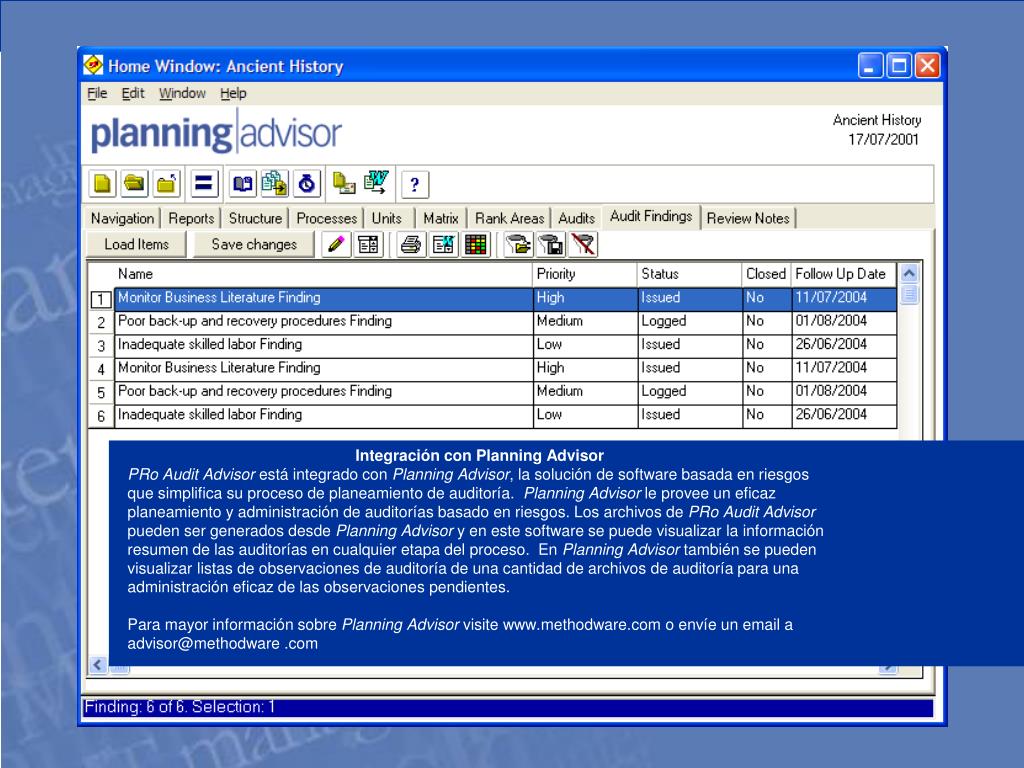Click row header number 6
This screenshot has height=768, width=1024.
coord(101,416)
